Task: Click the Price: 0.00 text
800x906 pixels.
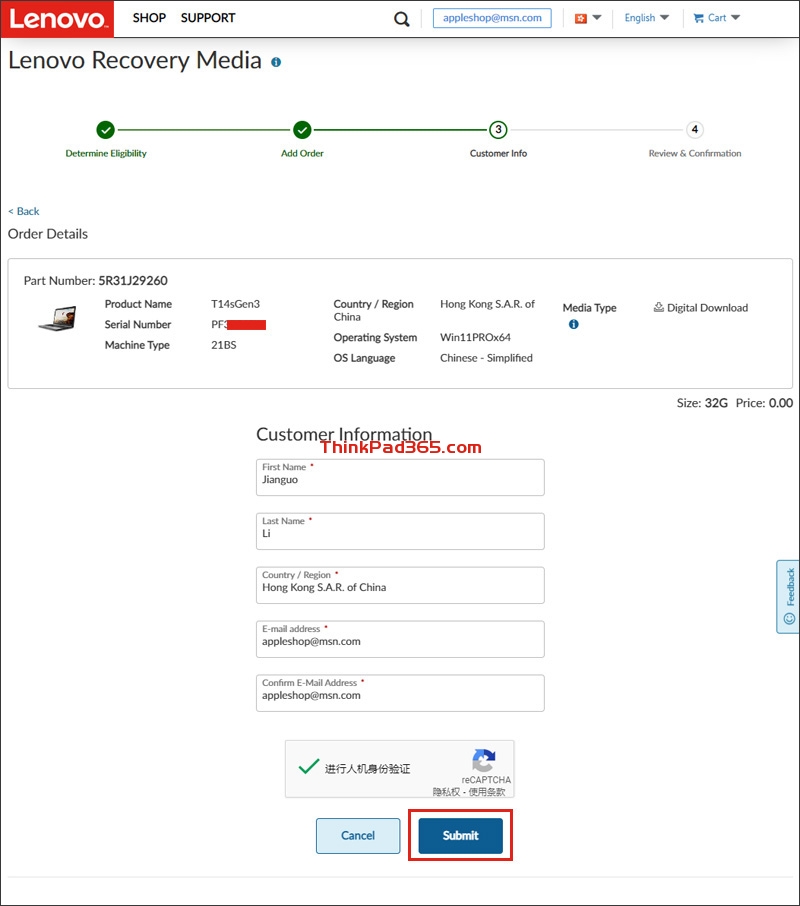Action: pyautogui.click(x=764, y=403)
